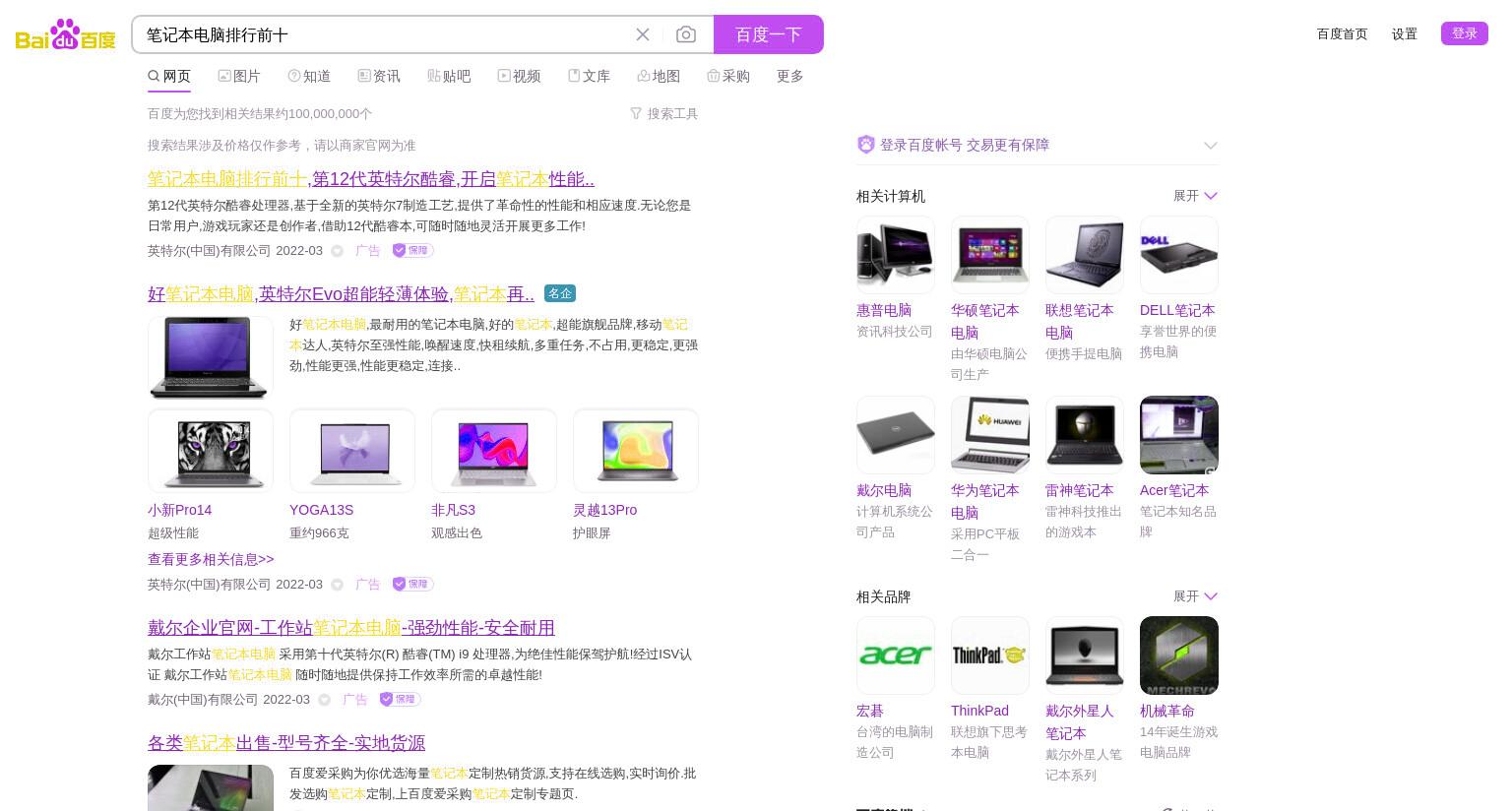Image resolution: width=1512 pixels, height=811 pixels.
Task: Open 联想笔记本电脑 thumbnail
Action: pyautogui.click(x=1085, y=255)
